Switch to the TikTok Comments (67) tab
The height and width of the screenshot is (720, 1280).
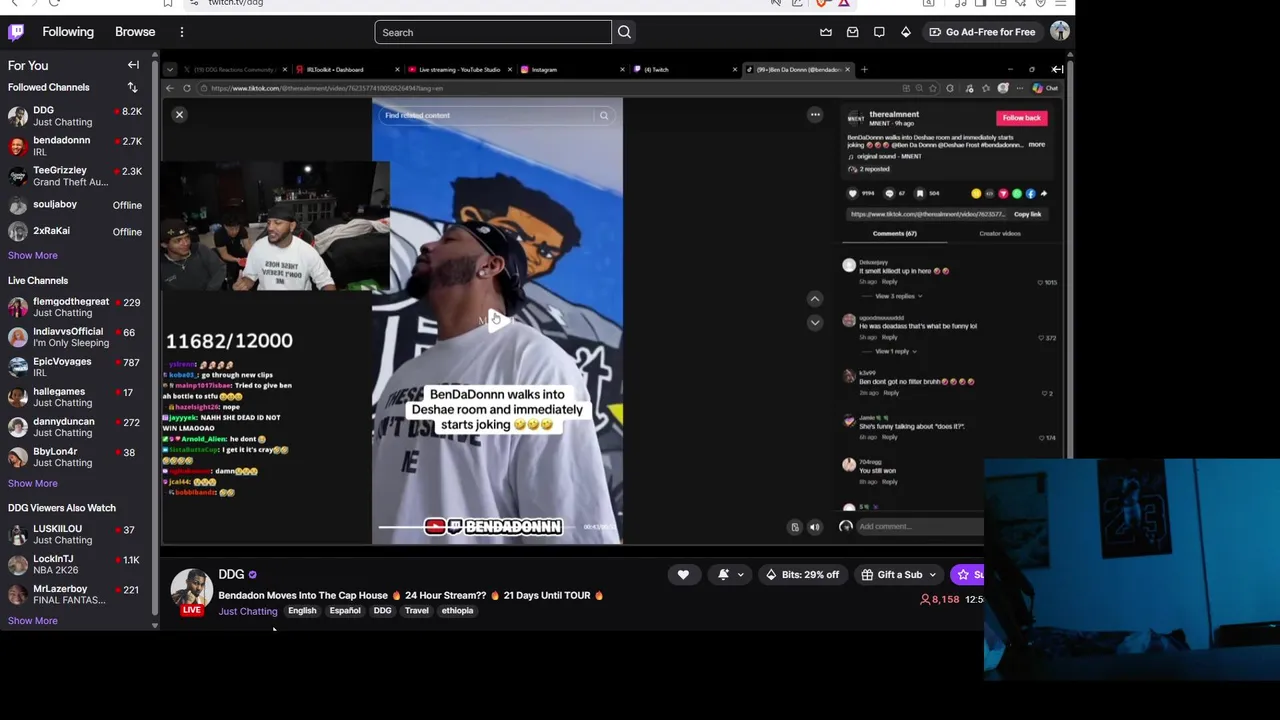coord(894,234)
